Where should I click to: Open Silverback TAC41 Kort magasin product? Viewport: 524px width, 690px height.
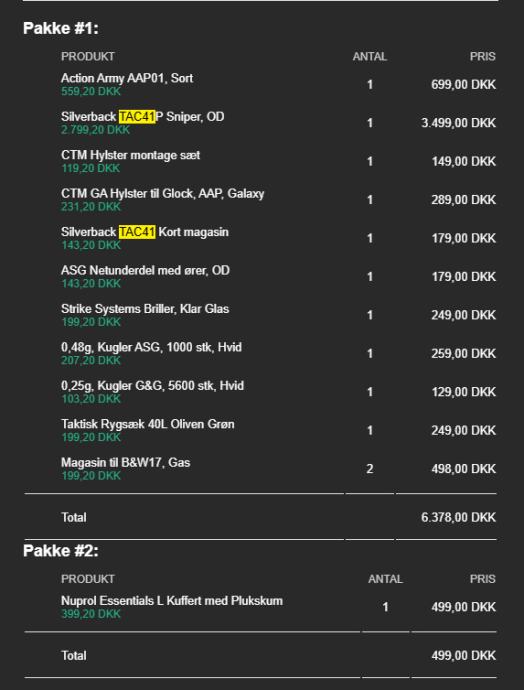coord(145,232)
